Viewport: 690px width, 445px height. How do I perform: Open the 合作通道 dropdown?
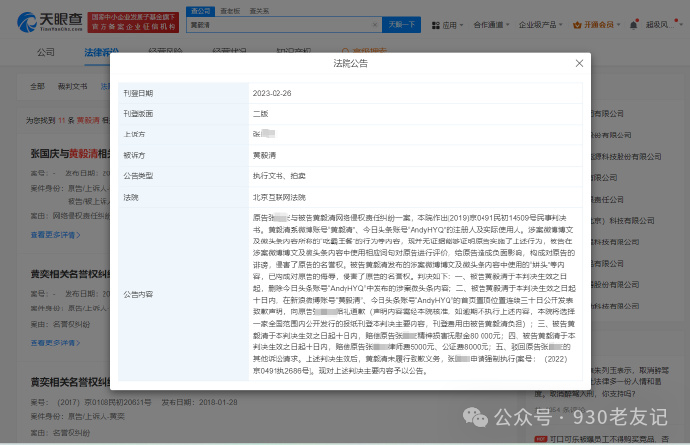pyautogui.click(x=492, y=24)
